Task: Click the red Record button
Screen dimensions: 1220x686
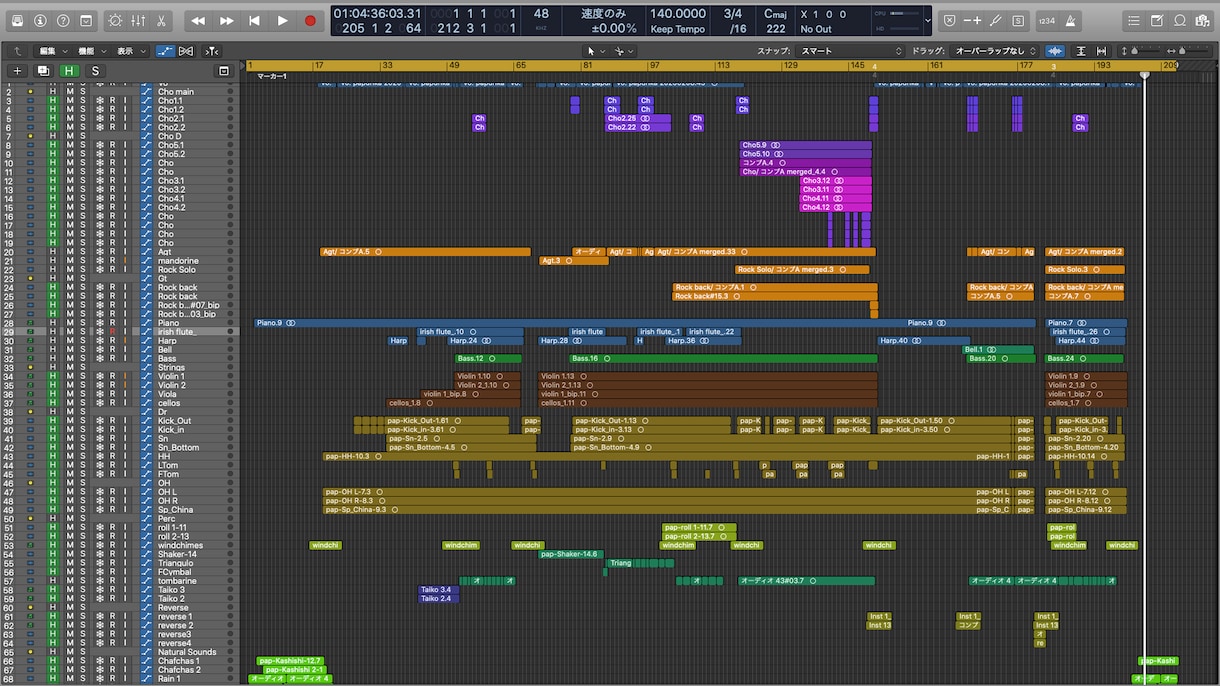Action: point(310,20)
